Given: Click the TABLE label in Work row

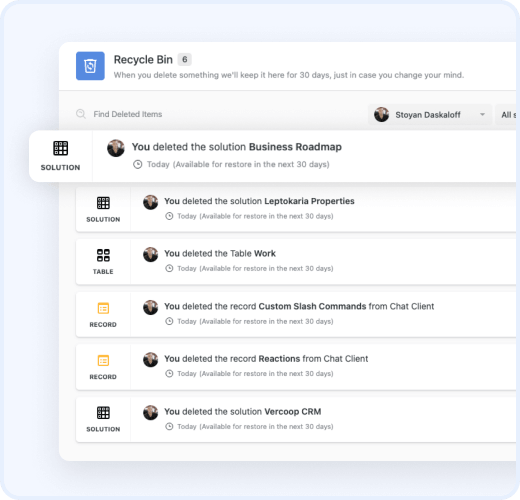Looking at the screenshot, I should 103,272.
